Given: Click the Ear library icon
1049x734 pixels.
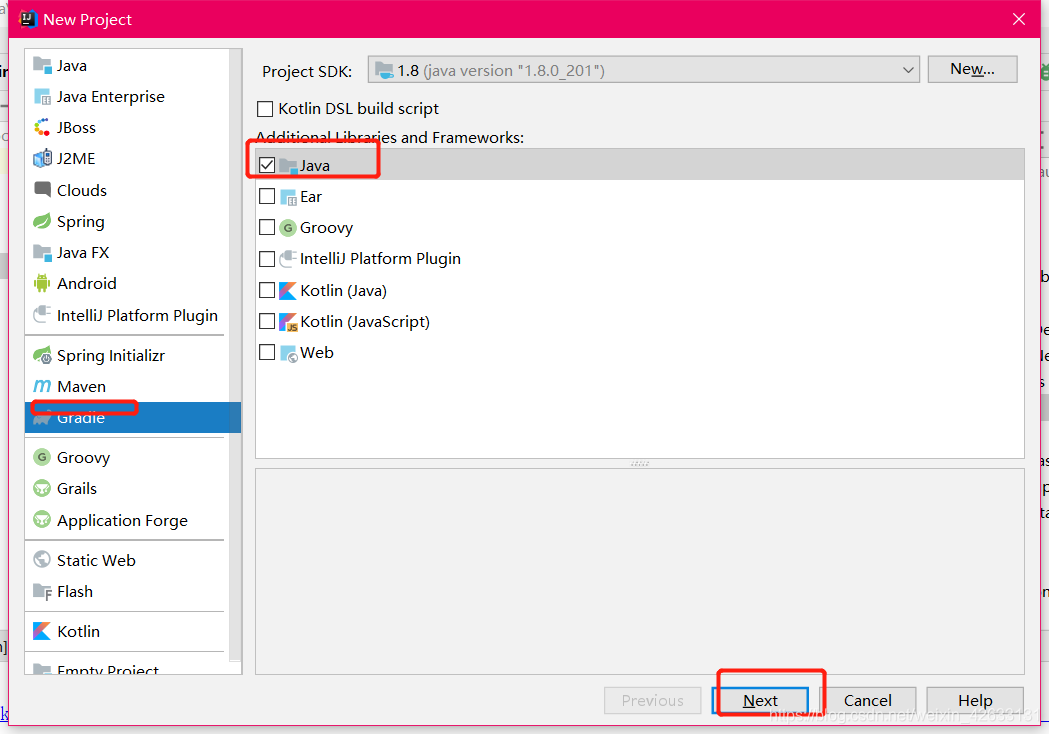Looking at the screenshot, I should [x=288, y=197].
